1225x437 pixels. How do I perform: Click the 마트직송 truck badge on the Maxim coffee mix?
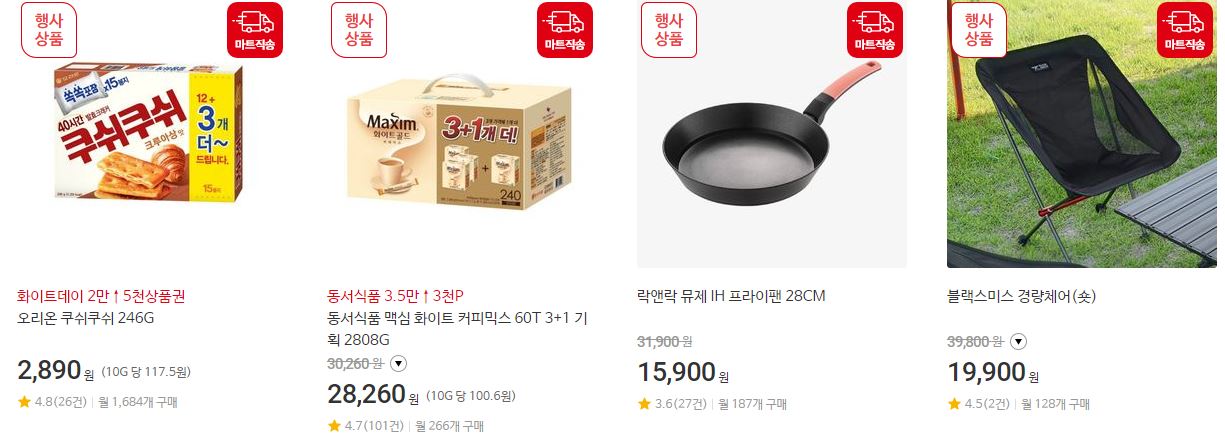pos(565,30)
